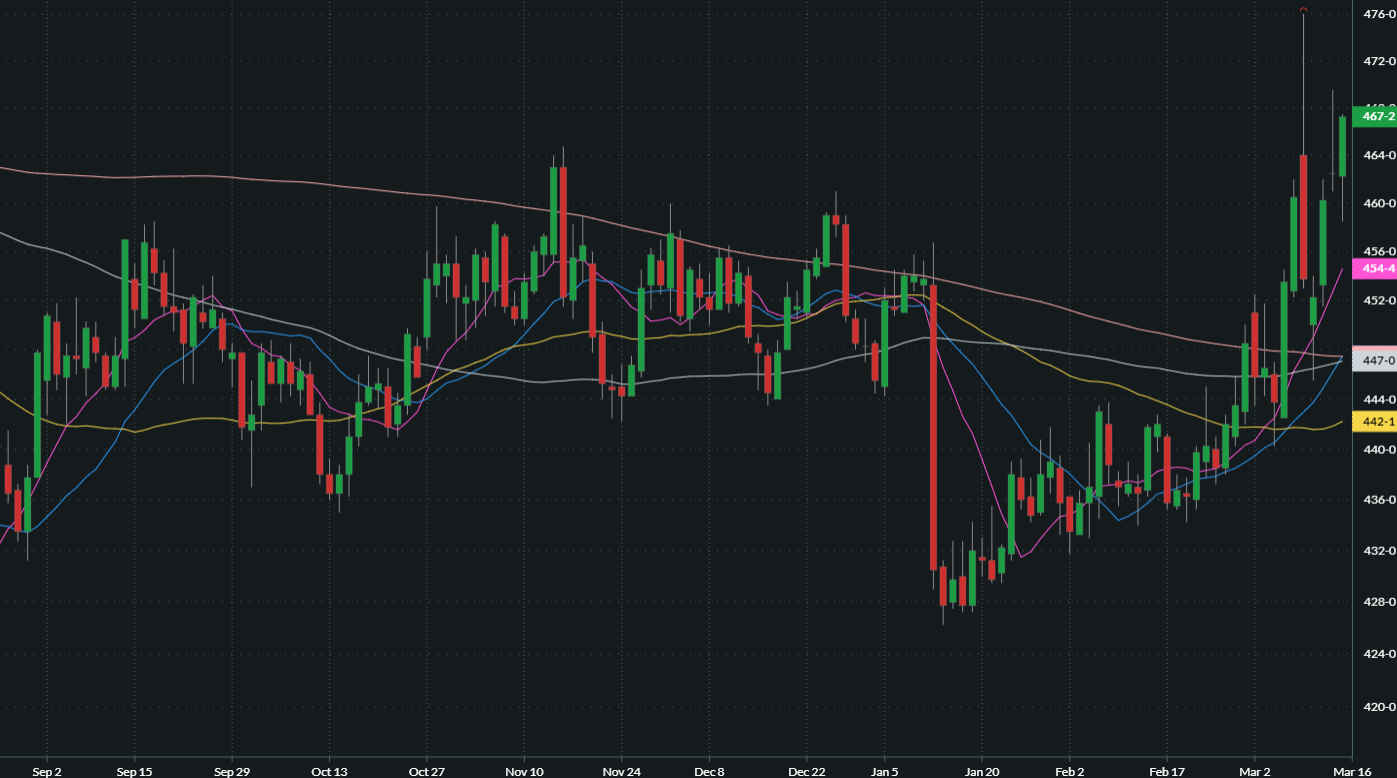Click the 476-0 price axis label
The width and height of the screenshot is (1397, 778).
click(x=1378, y=14)
